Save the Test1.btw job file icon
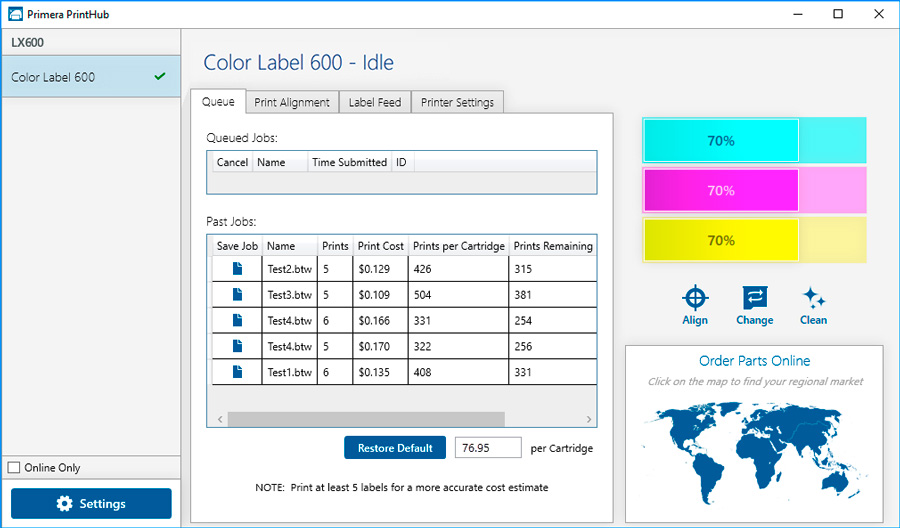 (237, 372)
